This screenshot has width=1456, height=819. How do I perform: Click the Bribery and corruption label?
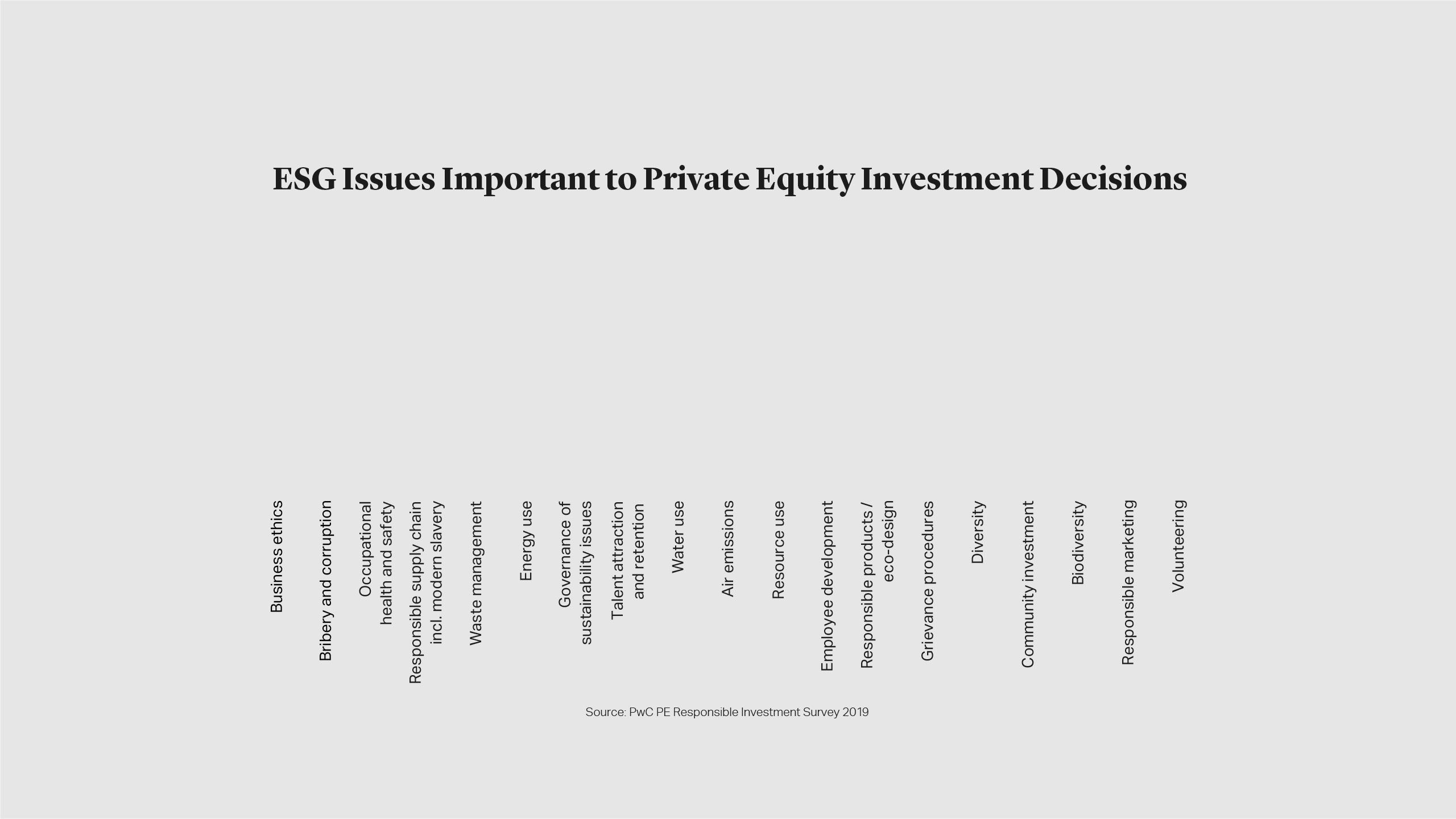[325, 580]
